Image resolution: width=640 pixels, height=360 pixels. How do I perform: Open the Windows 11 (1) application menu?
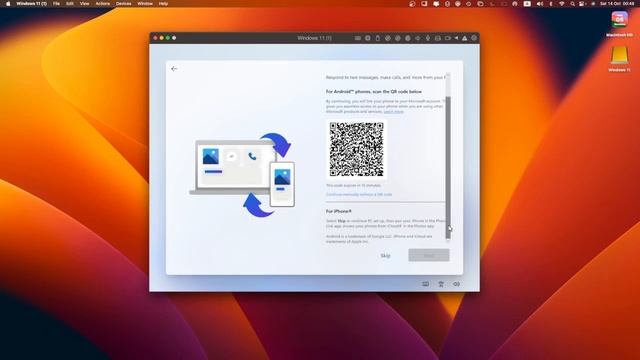[x=32, y=4]
